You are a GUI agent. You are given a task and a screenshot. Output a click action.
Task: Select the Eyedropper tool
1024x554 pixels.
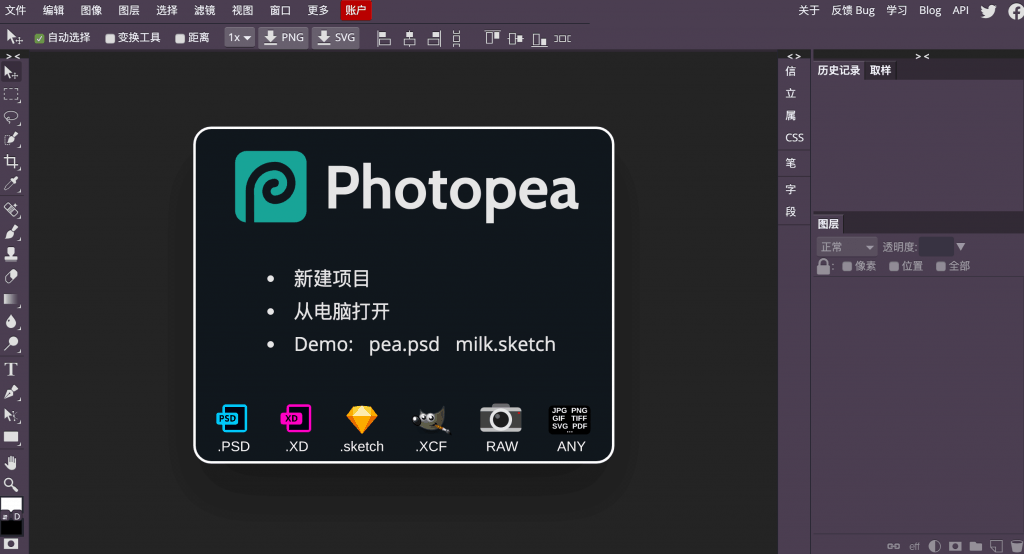(11, 184)
